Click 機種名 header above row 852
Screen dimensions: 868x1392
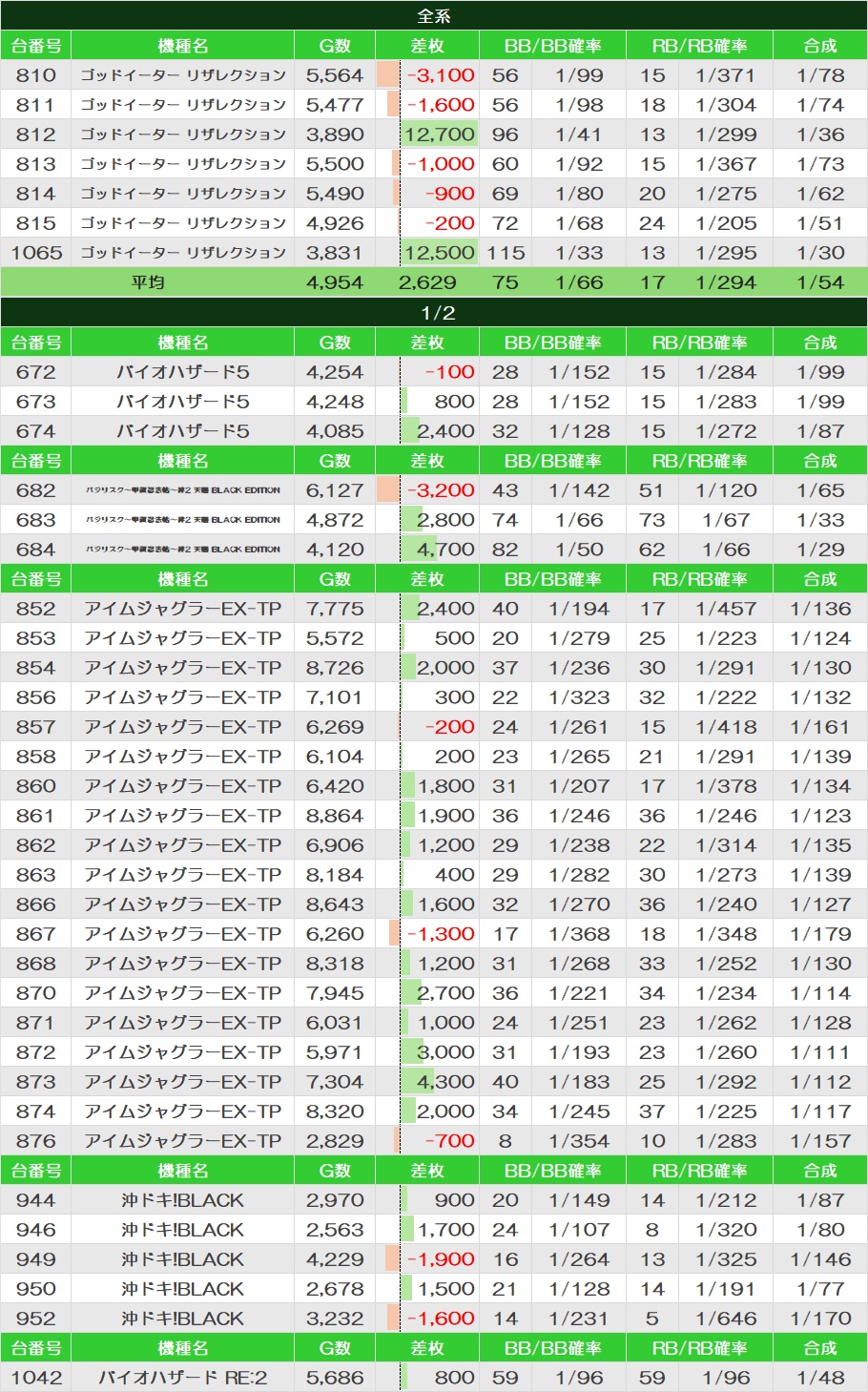(183, 579)
